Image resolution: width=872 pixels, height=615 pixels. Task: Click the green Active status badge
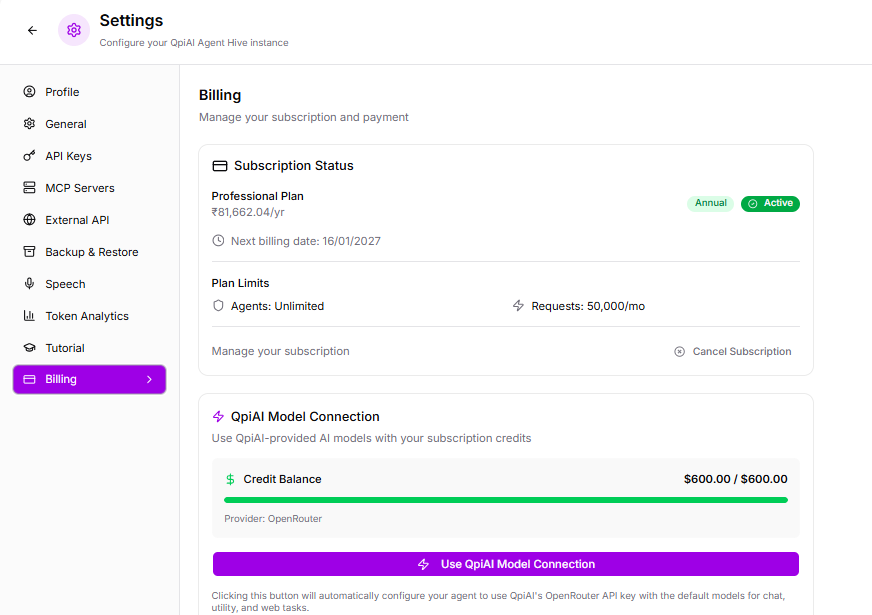[x=770, y=203]
